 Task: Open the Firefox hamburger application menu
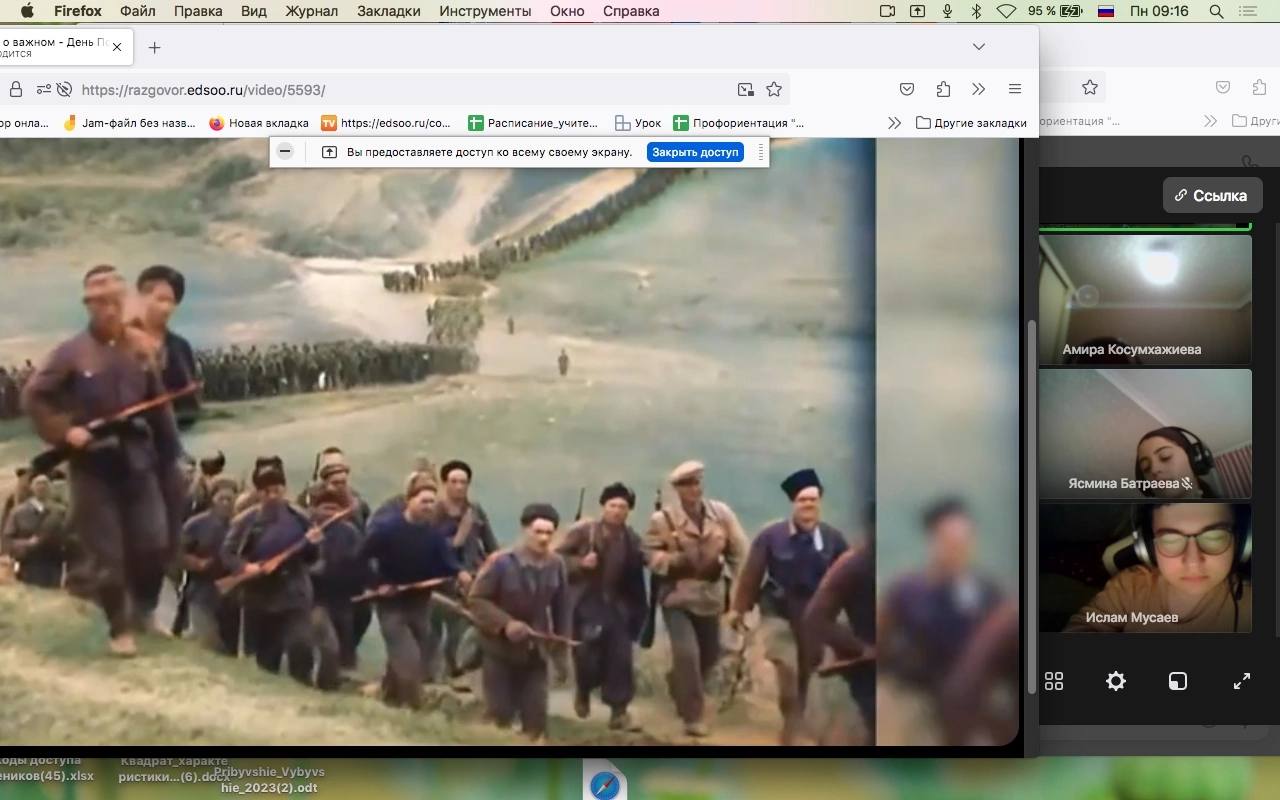pyautogui.click(x=1015, y=89)
